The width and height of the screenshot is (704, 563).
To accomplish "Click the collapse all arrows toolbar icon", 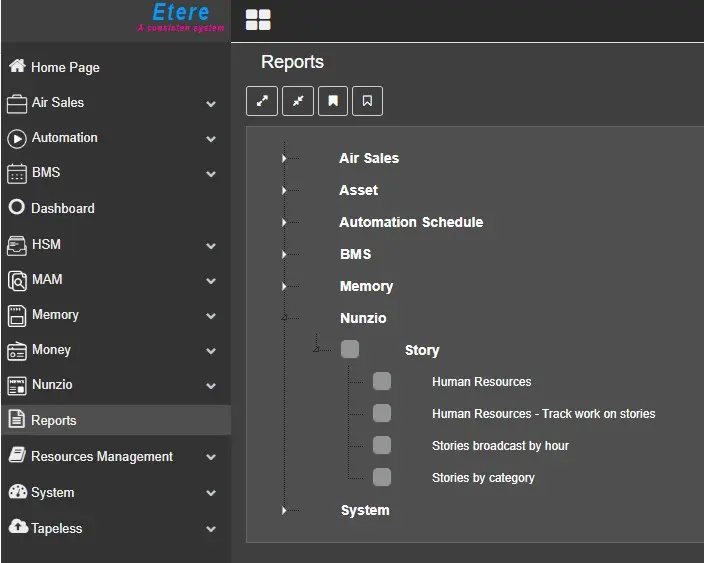I will pos(298,101).
